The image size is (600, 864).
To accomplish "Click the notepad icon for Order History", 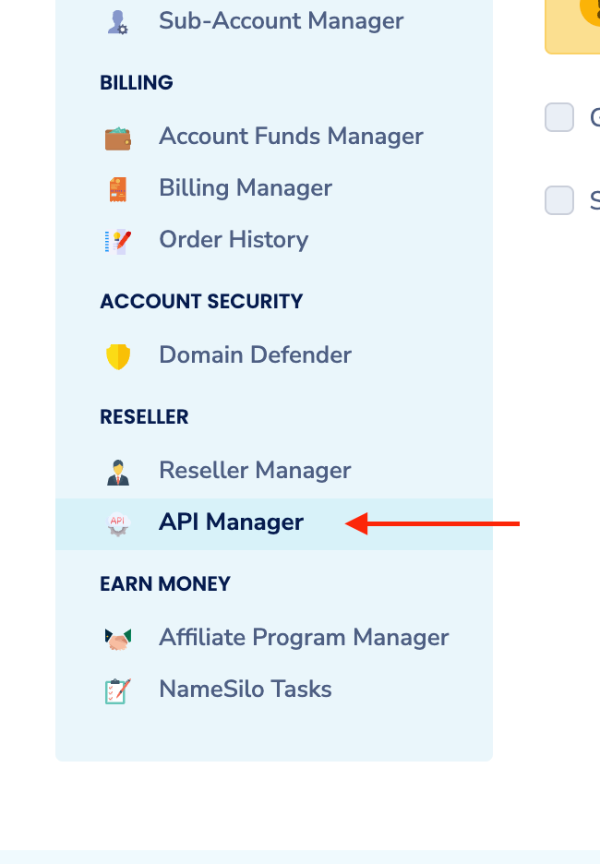I will click(x=117, y=241).
